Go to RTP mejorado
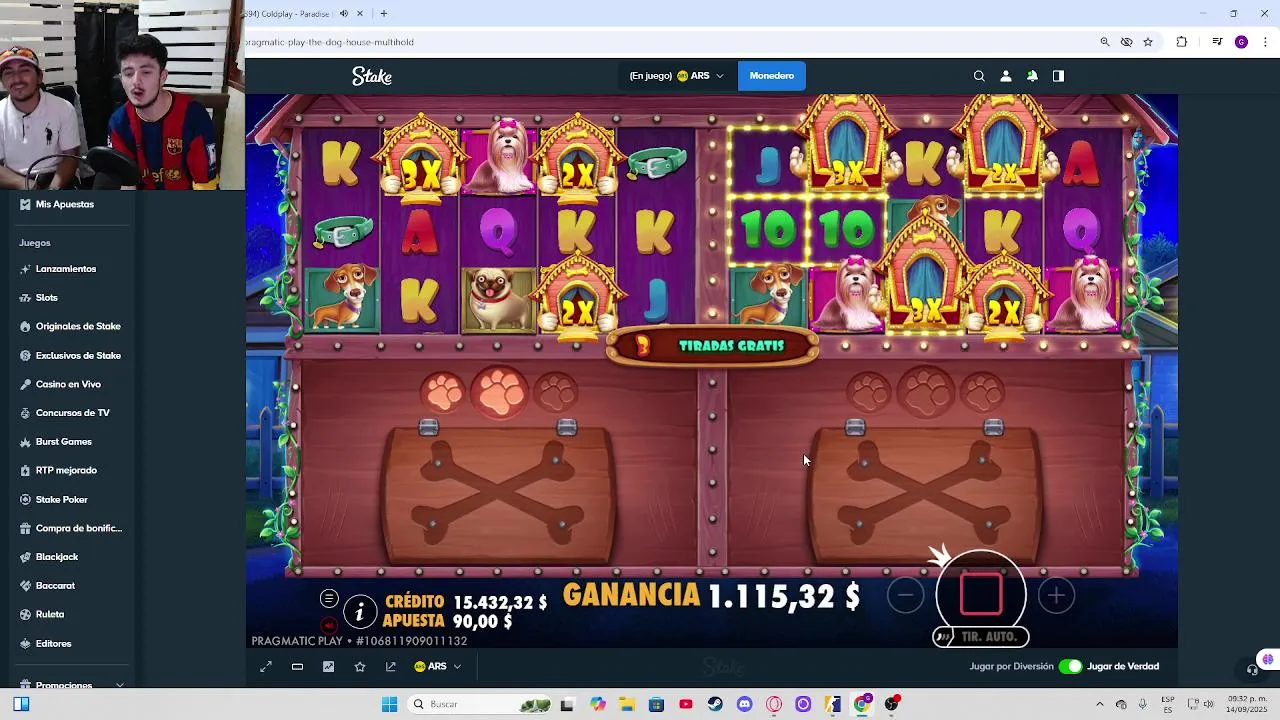This screenshot has width=1280, height=720. (x=66, y=470)
